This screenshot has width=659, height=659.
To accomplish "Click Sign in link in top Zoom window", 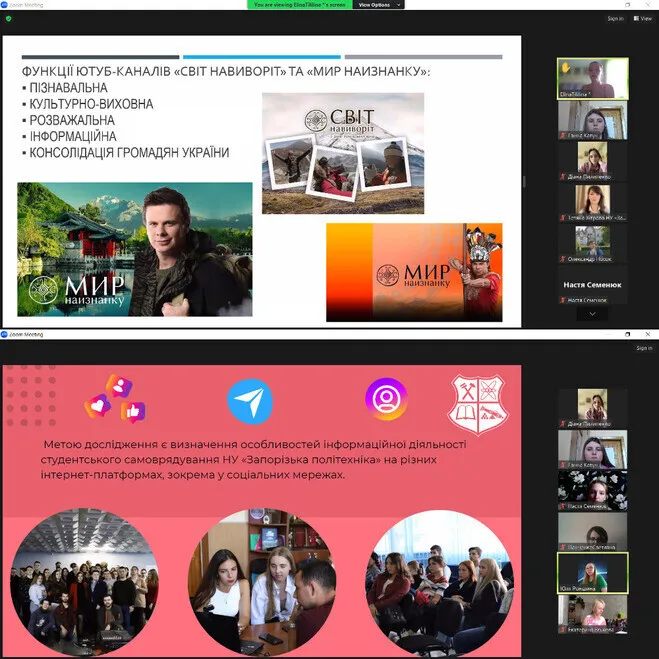I will coord(615,18).
